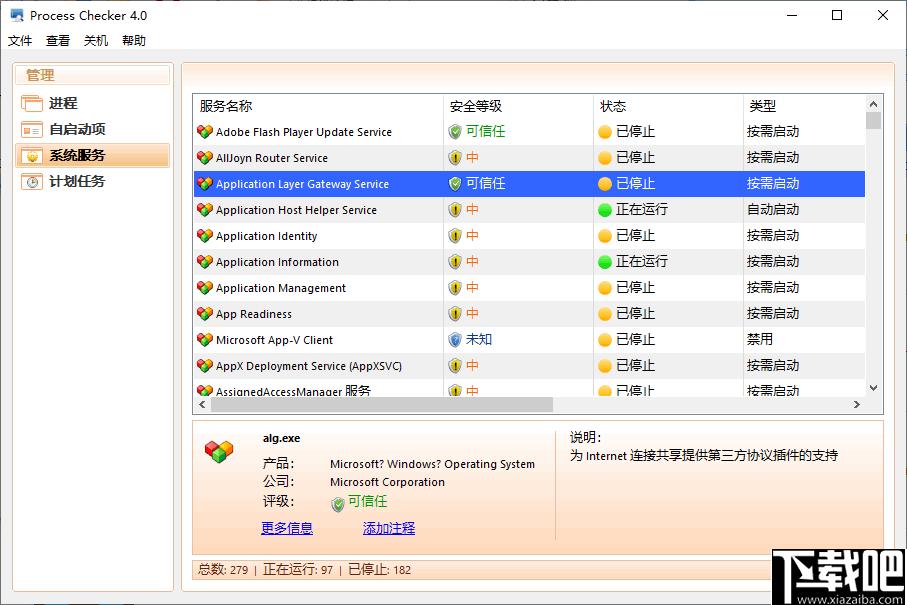Image resolution: width=907 pixels, height=605 pixels.
Task: Click 自动启动 type in Application Host Helper row
Action: 773,209
